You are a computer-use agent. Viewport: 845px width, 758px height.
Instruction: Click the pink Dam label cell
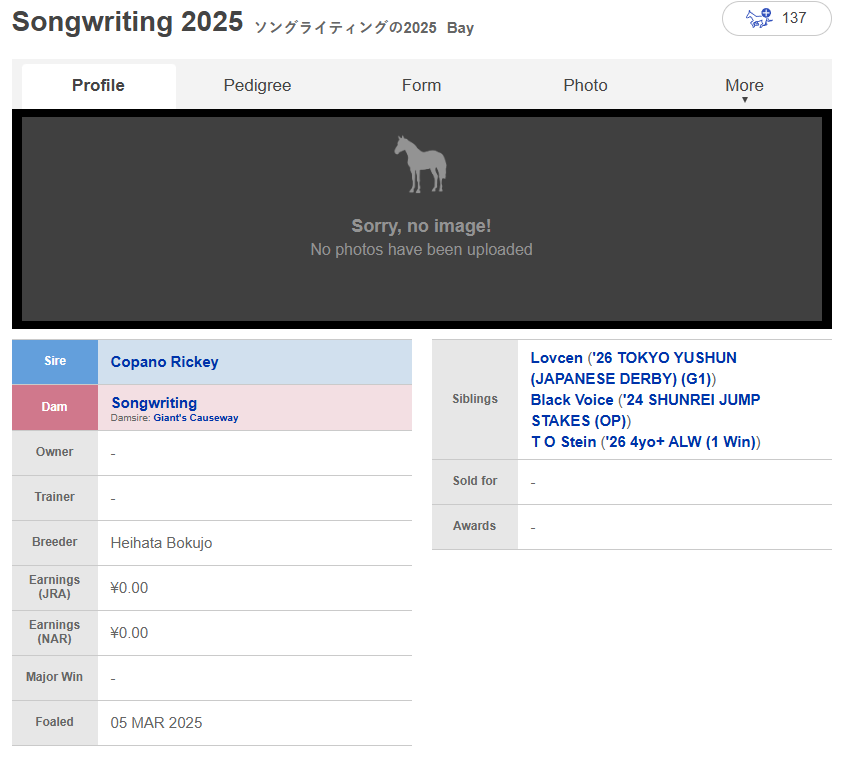[55, 407]
